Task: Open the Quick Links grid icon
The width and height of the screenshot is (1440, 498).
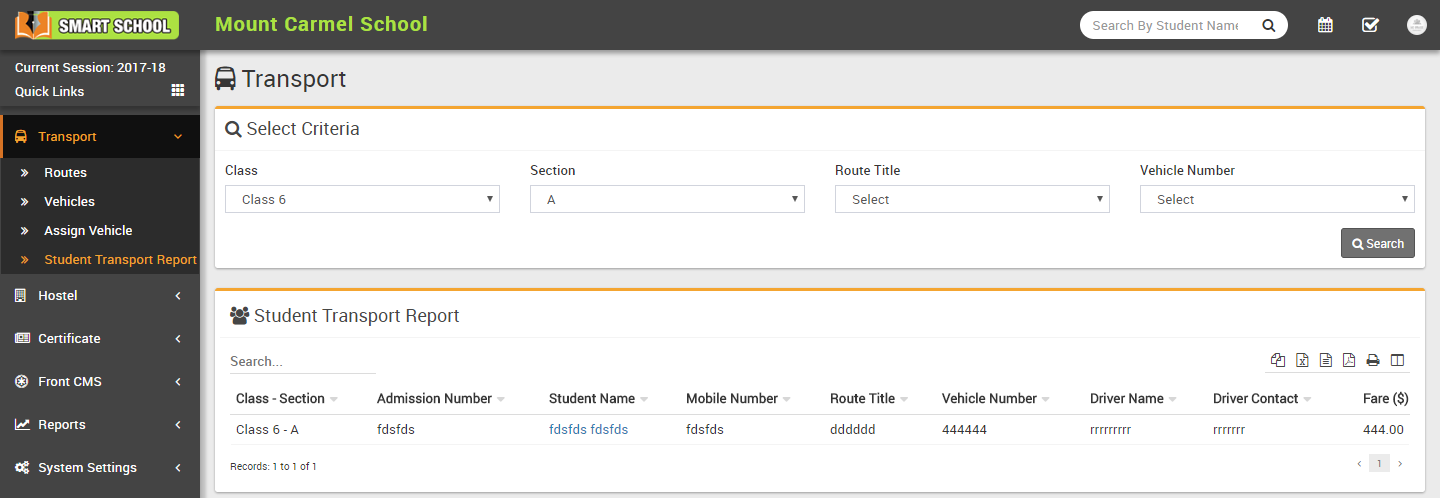Action: coord(178,91)
